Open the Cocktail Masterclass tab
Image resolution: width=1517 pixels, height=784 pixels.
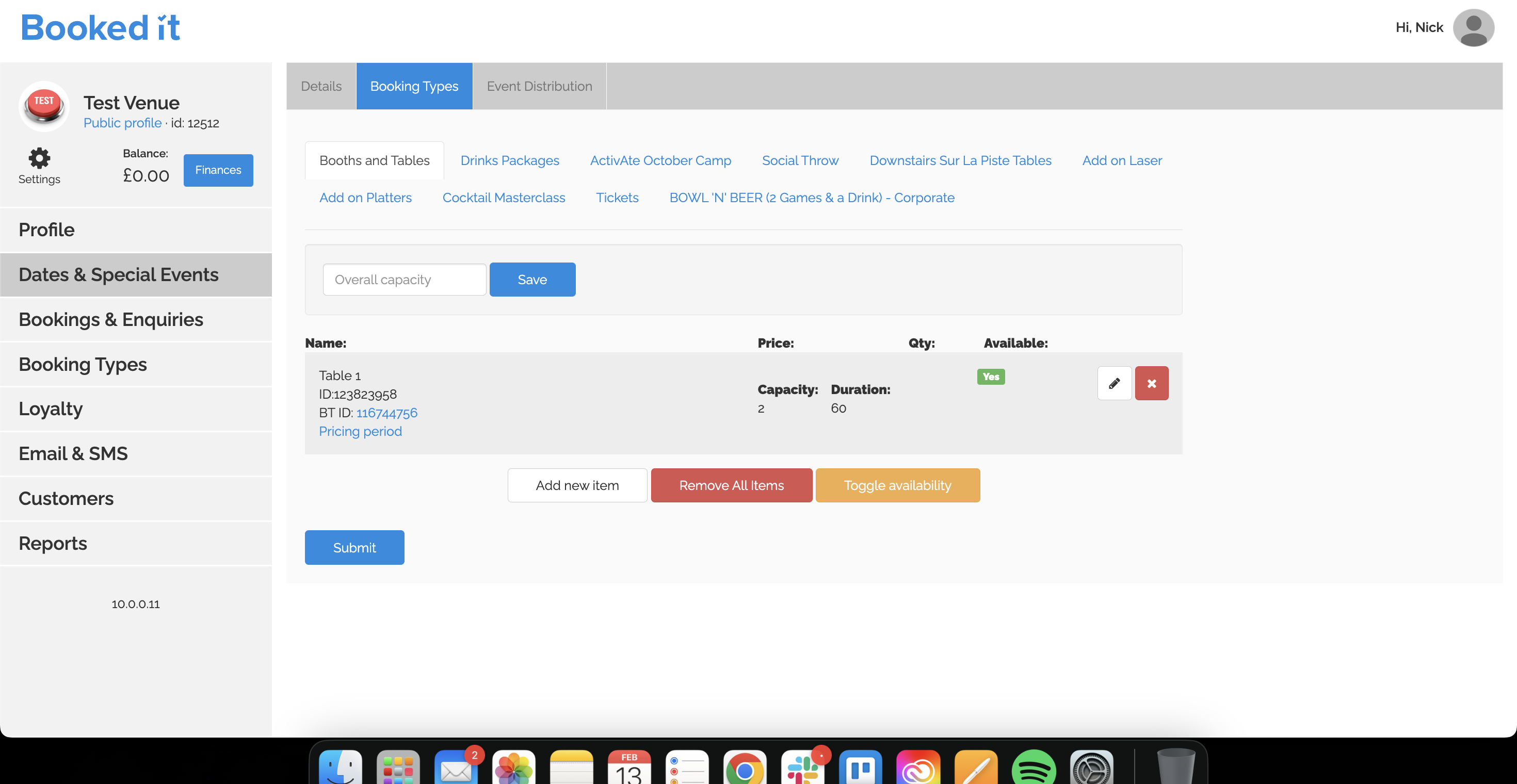(504, 198)
